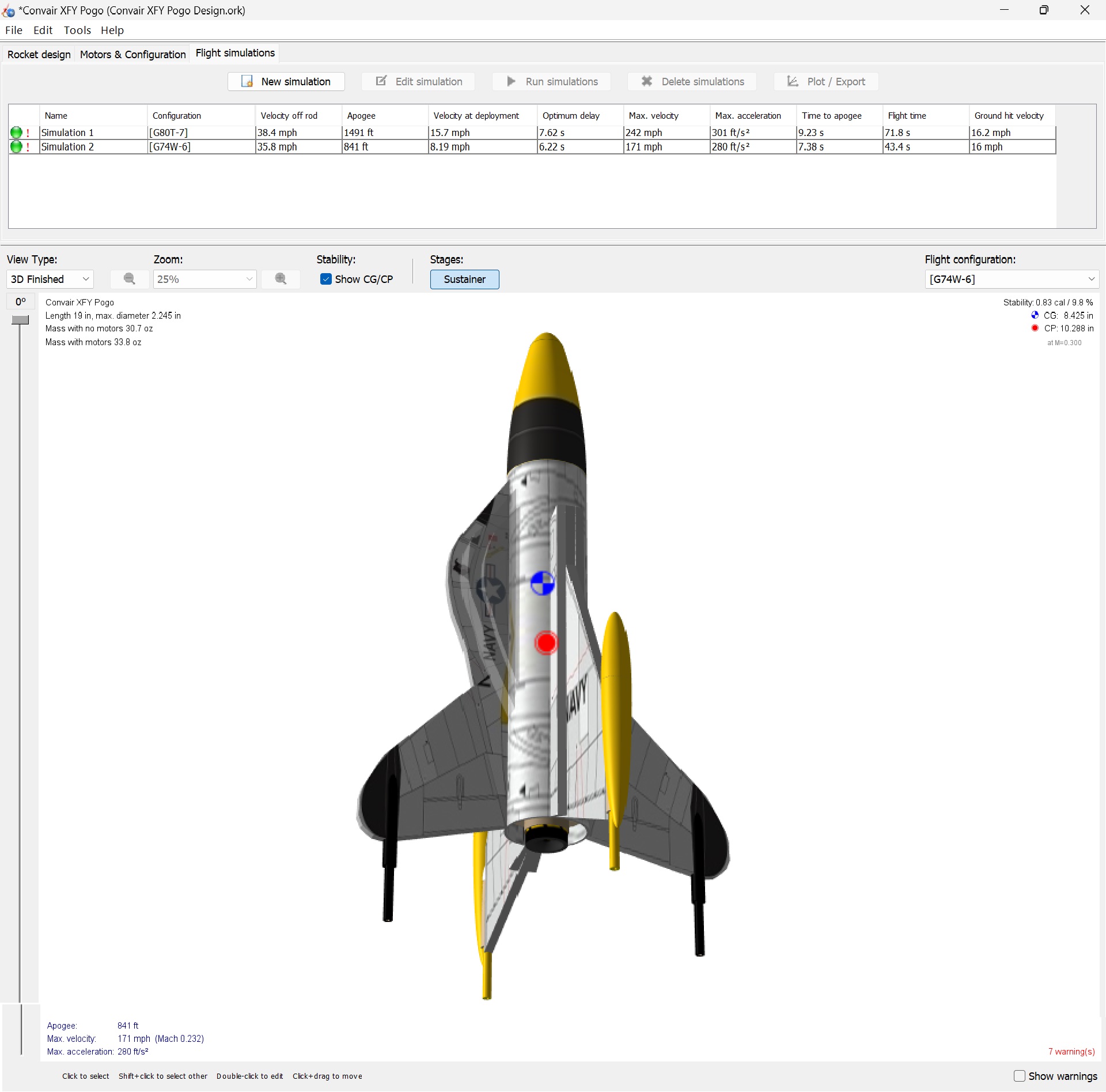Toggle the Show CG/CP checkbox
The height and width of the screenshot is (1092, 1106).
[326, 279]
